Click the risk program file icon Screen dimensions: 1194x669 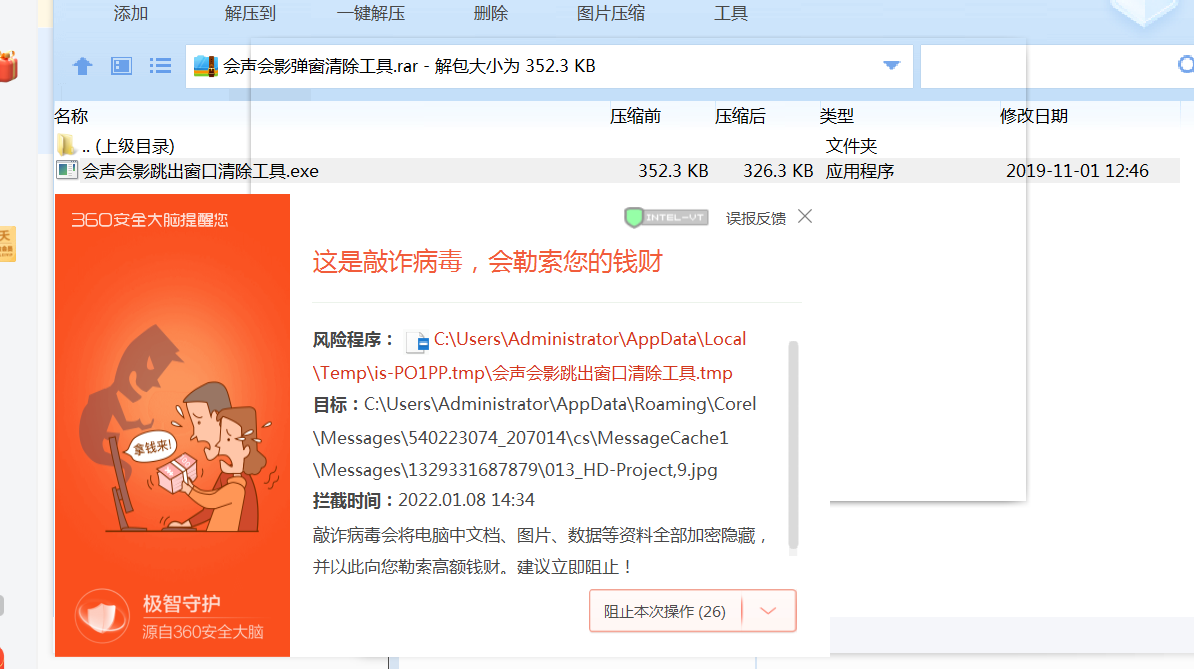tap(417, 342)
